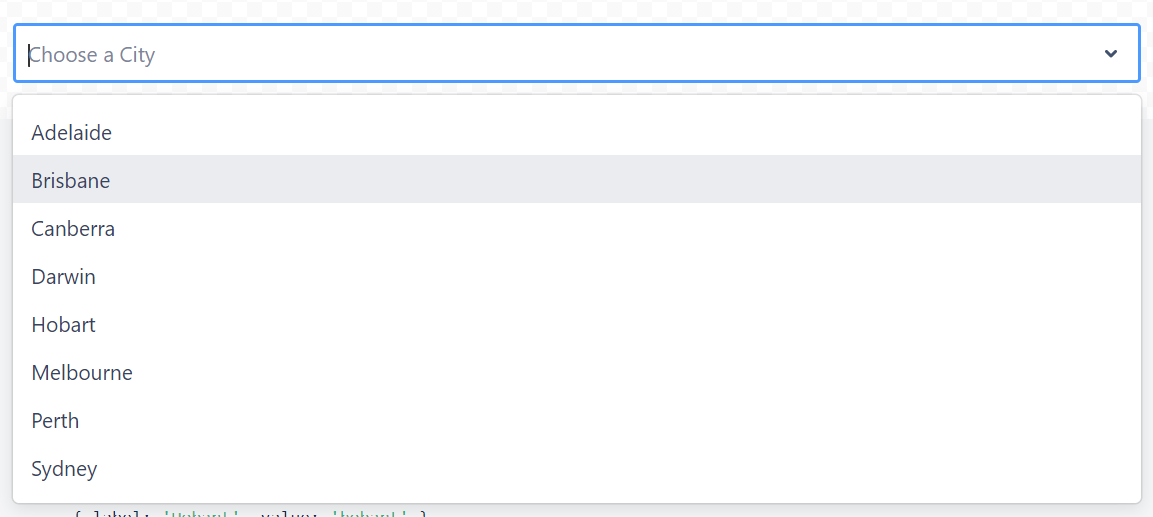
Task: Collapse the city dropdown using the chevron arrow
Action: point(1110,54)
